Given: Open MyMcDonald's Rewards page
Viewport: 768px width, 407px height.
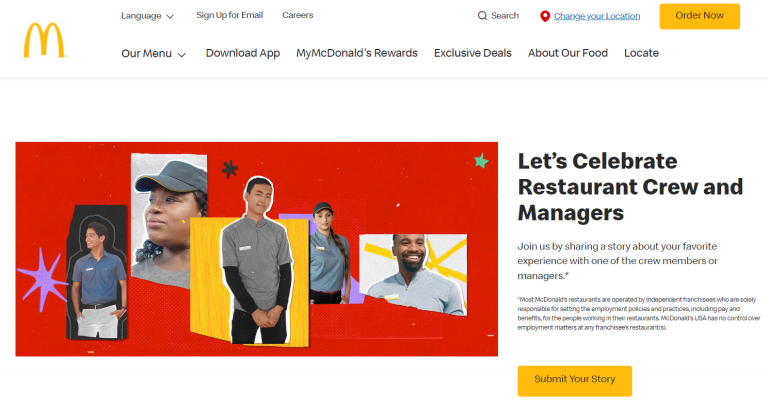Looking at the screenshot, I should tap(357, 53).
